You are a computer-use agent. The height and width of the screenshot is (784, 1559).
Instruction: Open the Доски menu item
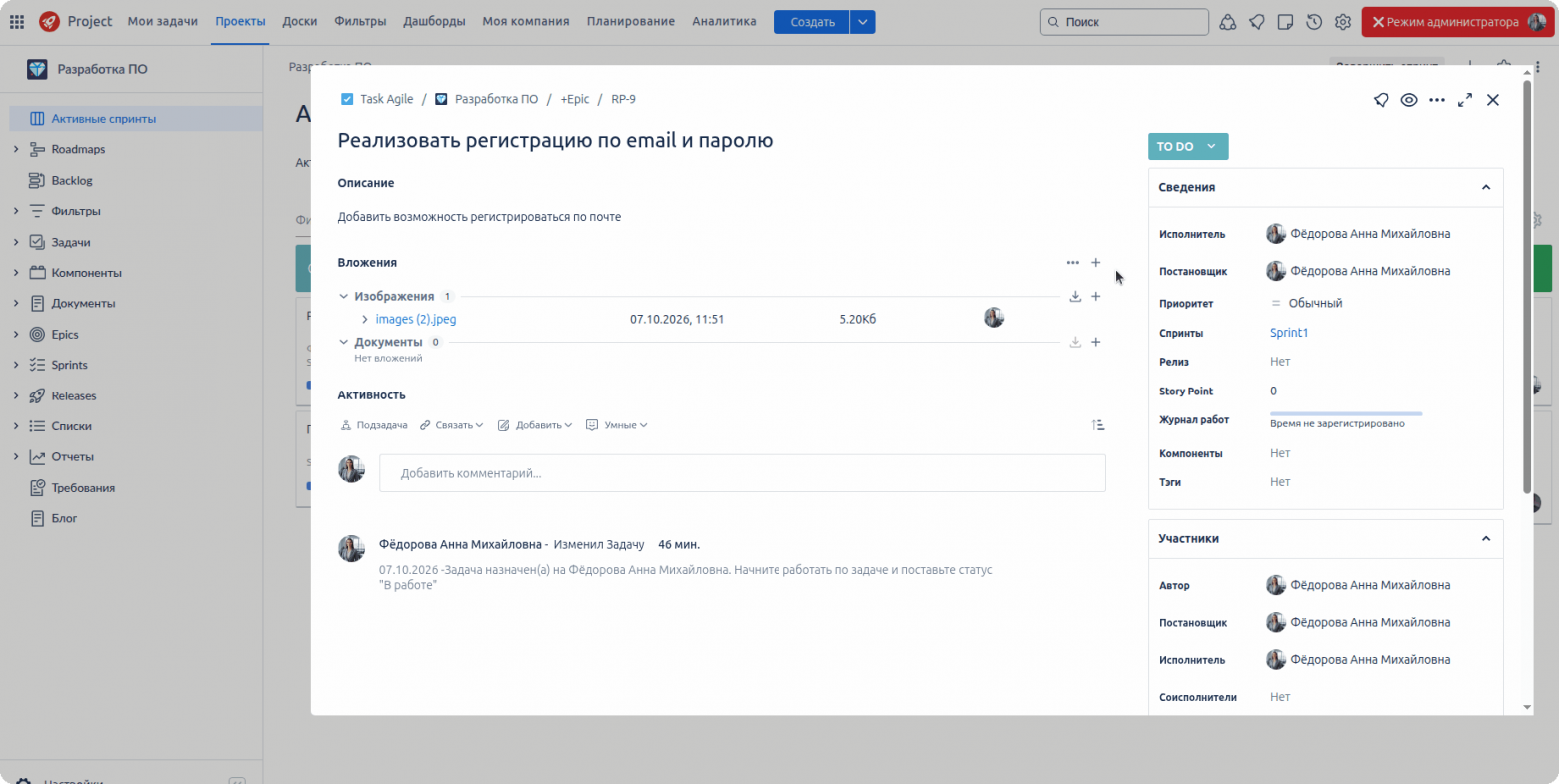pos(300,22)
